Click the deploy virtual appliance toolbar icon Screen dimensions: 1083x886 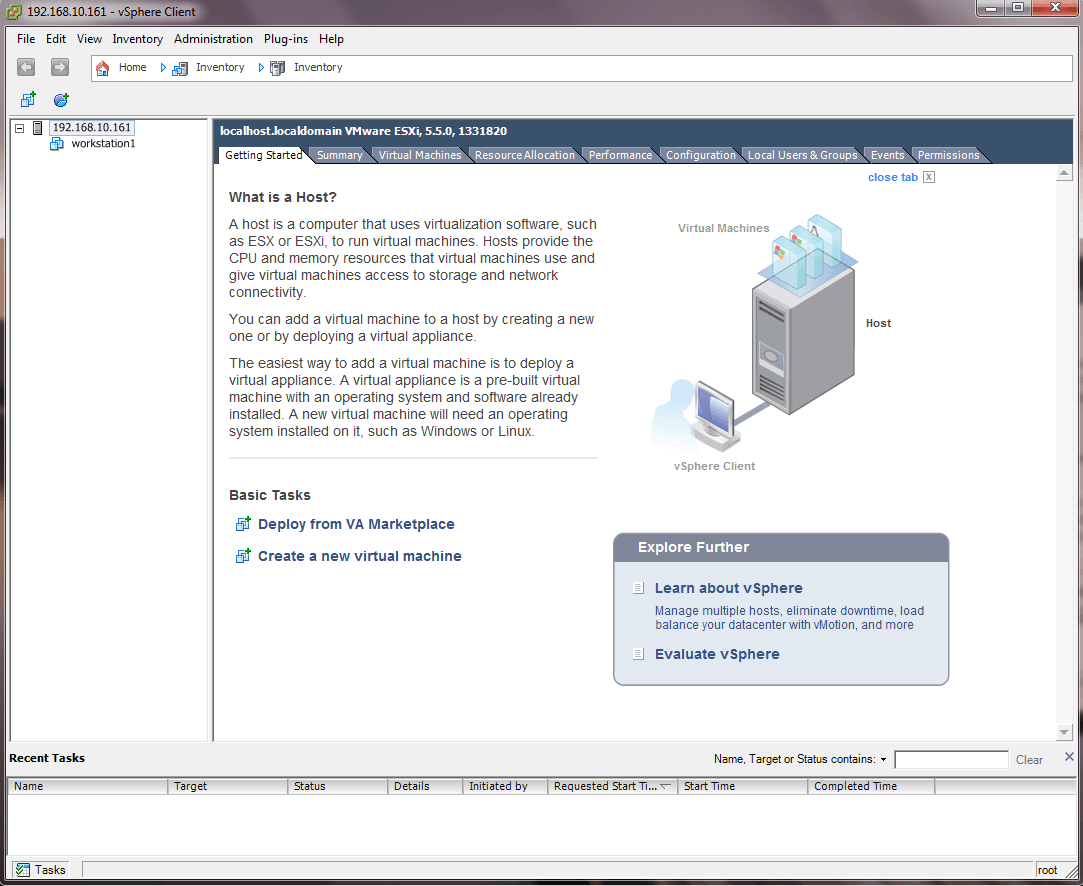[61, 100]
